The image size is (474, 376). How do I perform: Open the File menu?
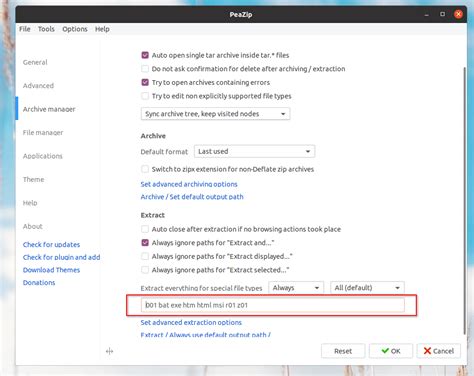tap(25, 29)
